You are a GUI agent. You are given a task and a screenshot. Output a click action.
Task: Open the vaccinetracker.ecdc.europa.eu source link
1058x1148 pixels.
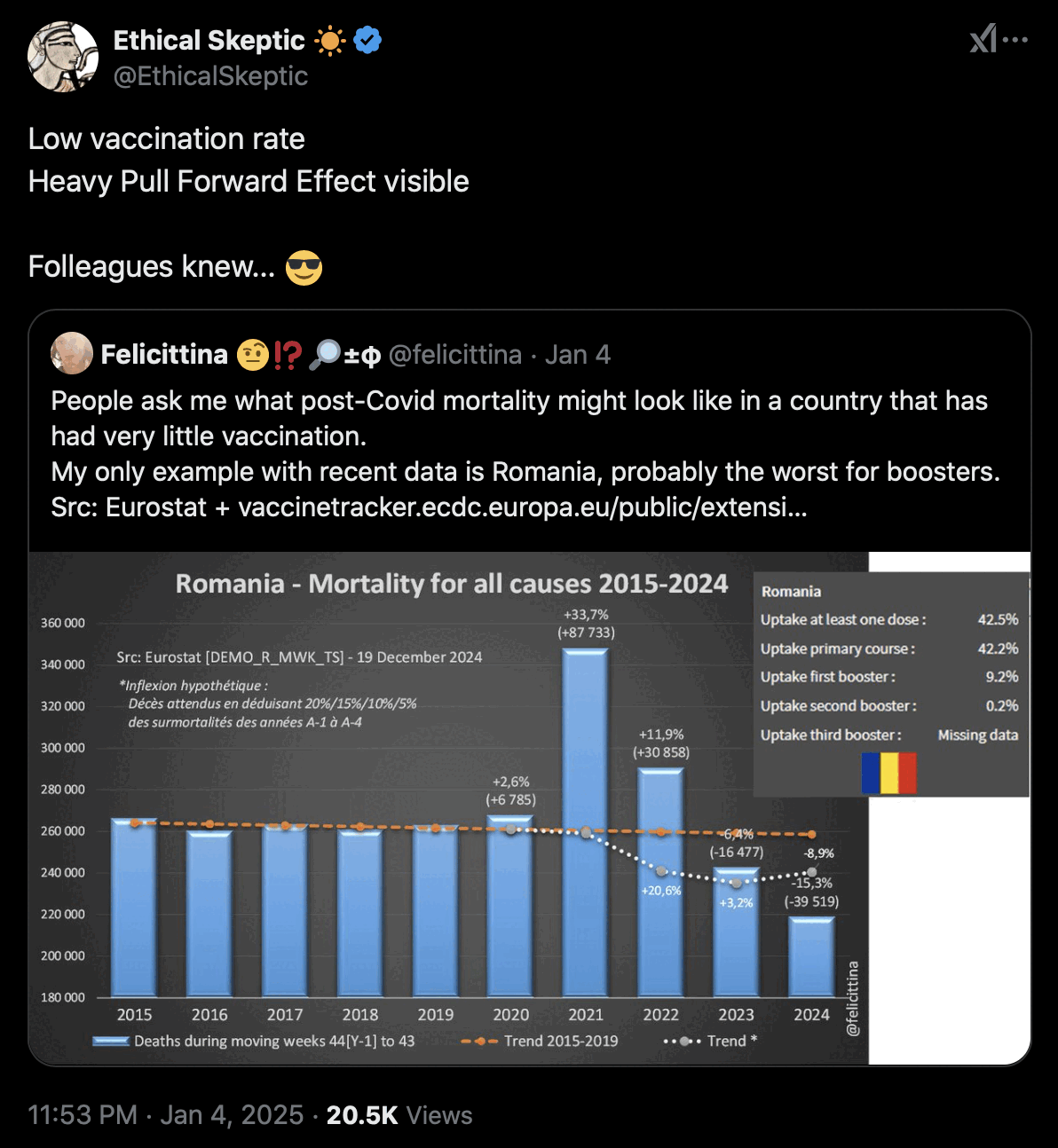[523, 507]
